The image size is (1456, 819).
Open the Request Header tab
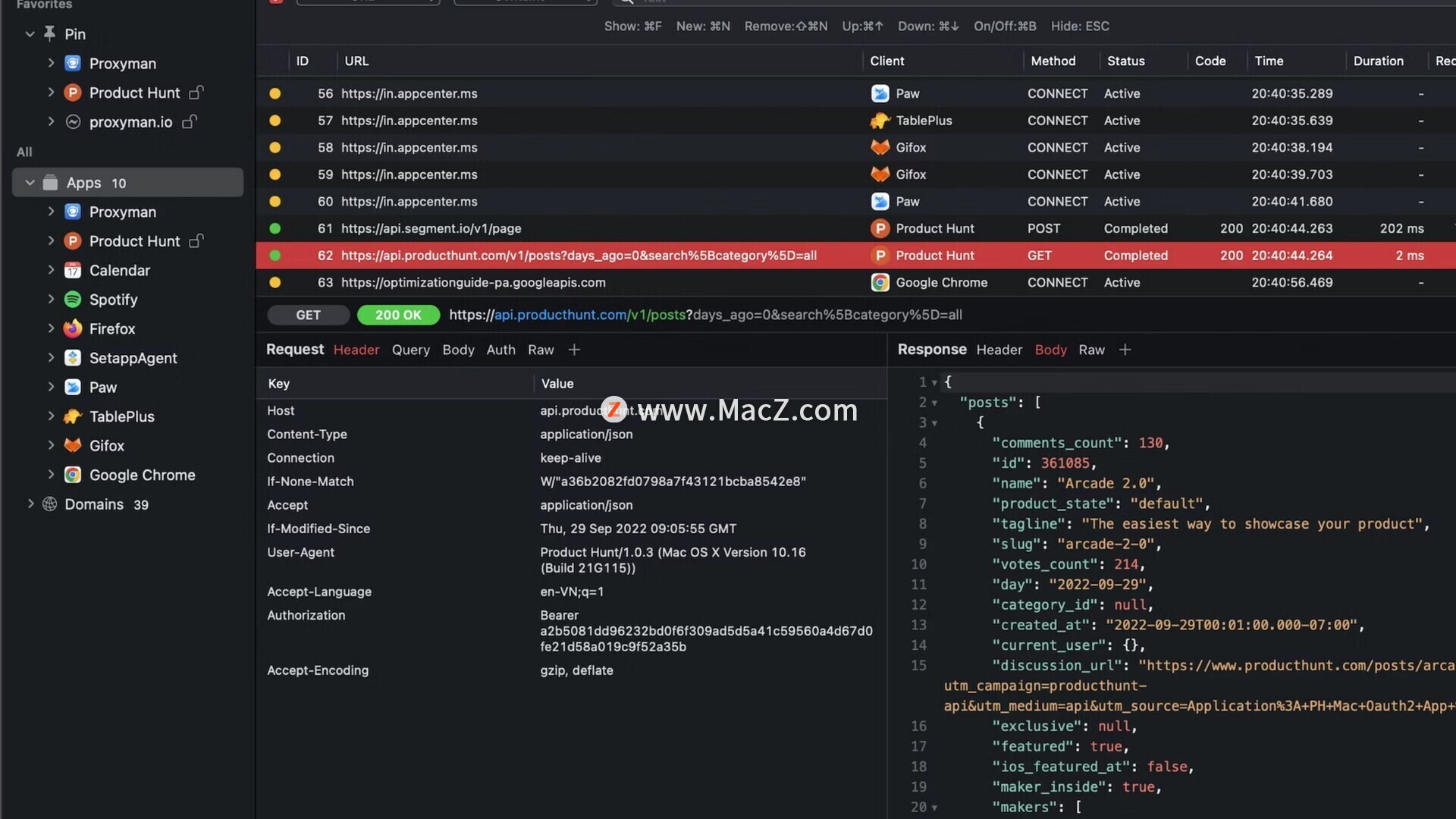coord(356,350)
